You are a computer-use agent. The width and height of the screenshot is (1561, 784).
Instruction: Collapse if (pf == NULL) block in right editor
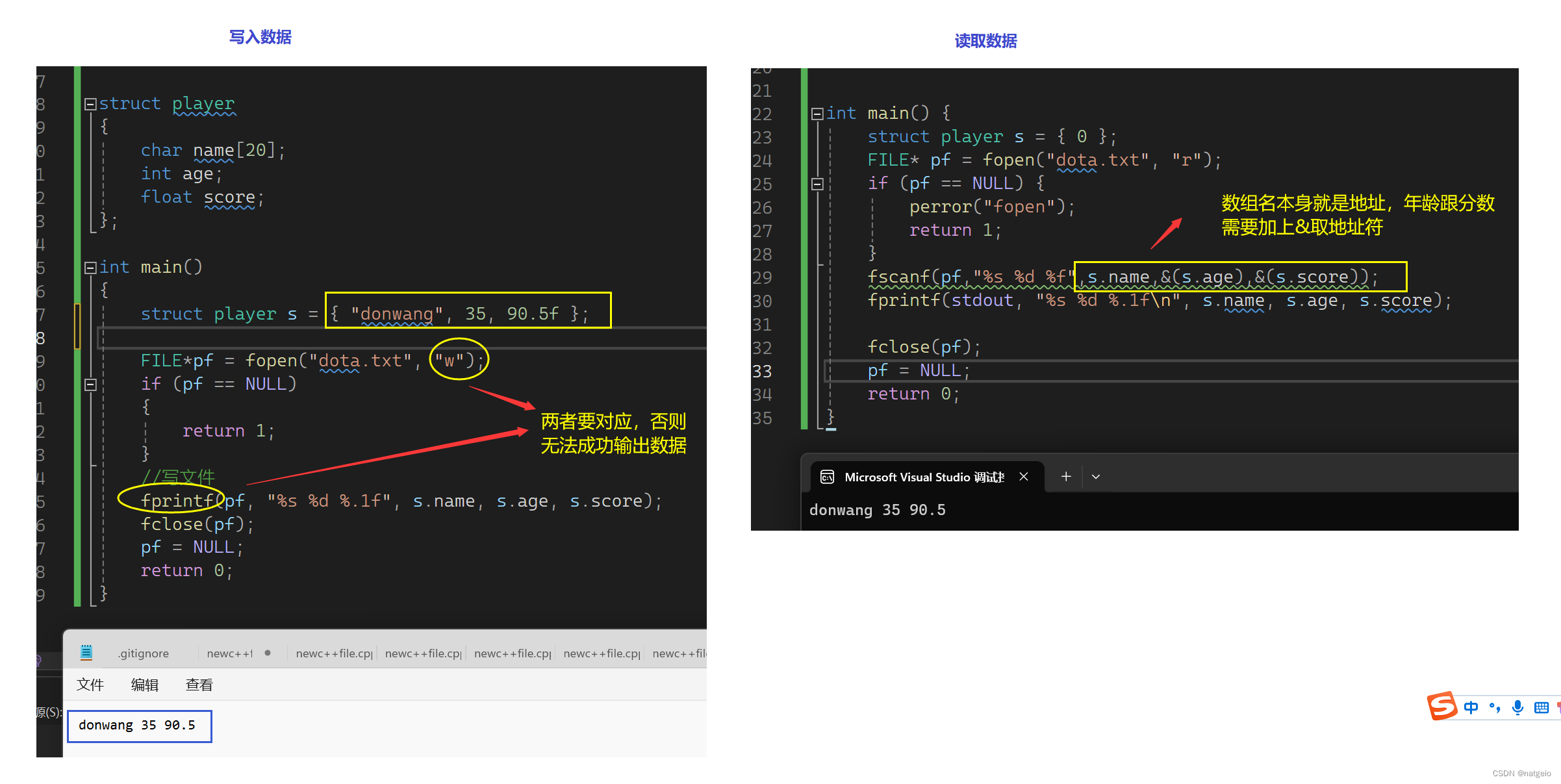coord(817,184)
